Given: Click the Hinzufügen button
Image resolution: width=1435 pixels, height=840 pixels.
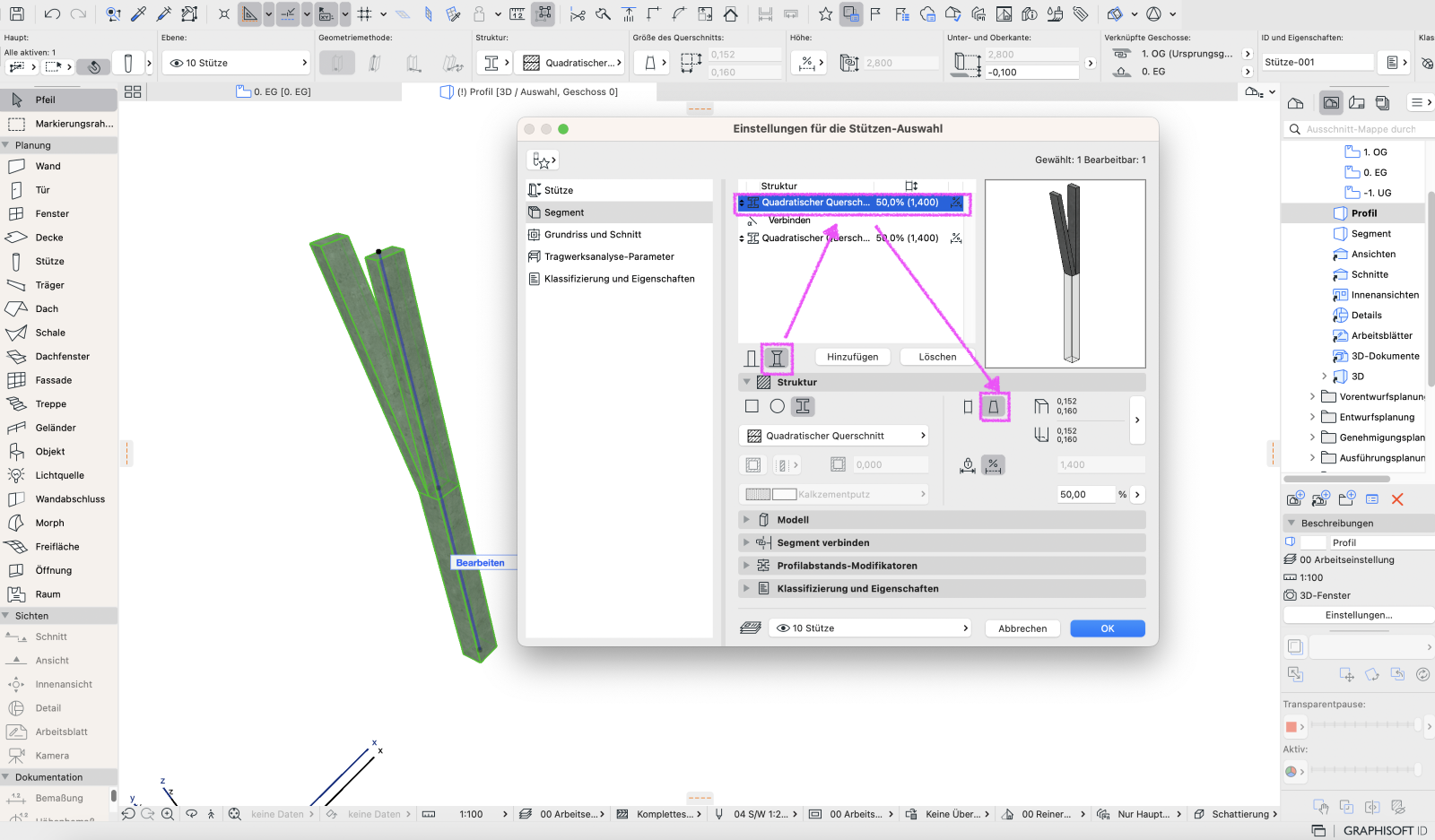Looking at the screenshot, I should (852, 357).
